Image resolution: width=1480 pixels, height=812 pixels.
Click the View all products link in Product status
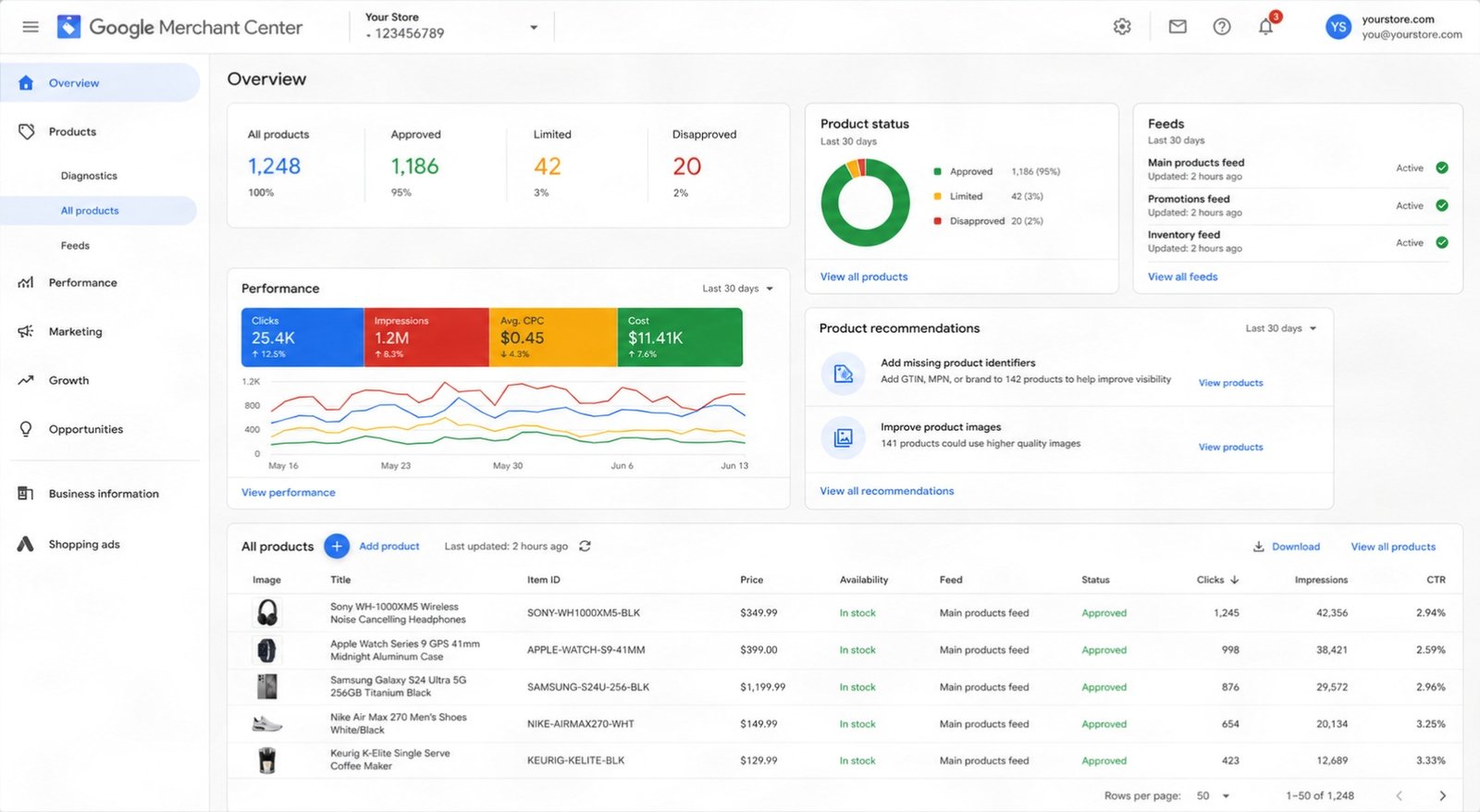[864, 277]
